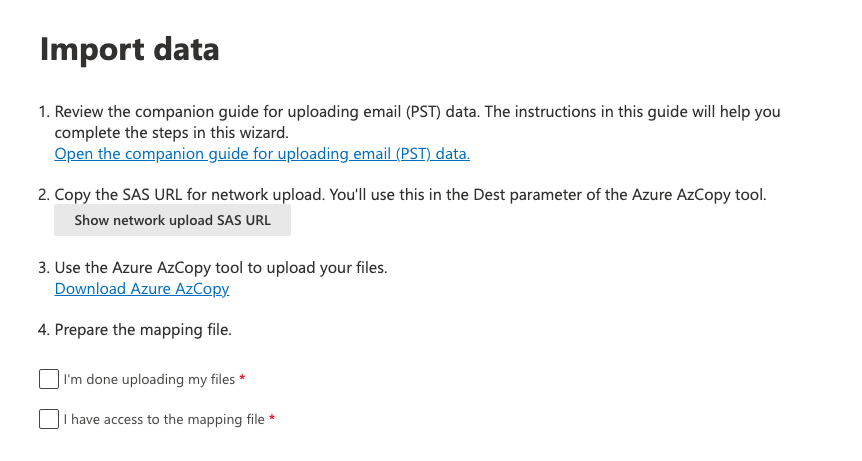Click the step number 4 list marker
This screenshot has width=862, height=461.
click(43, 329)
